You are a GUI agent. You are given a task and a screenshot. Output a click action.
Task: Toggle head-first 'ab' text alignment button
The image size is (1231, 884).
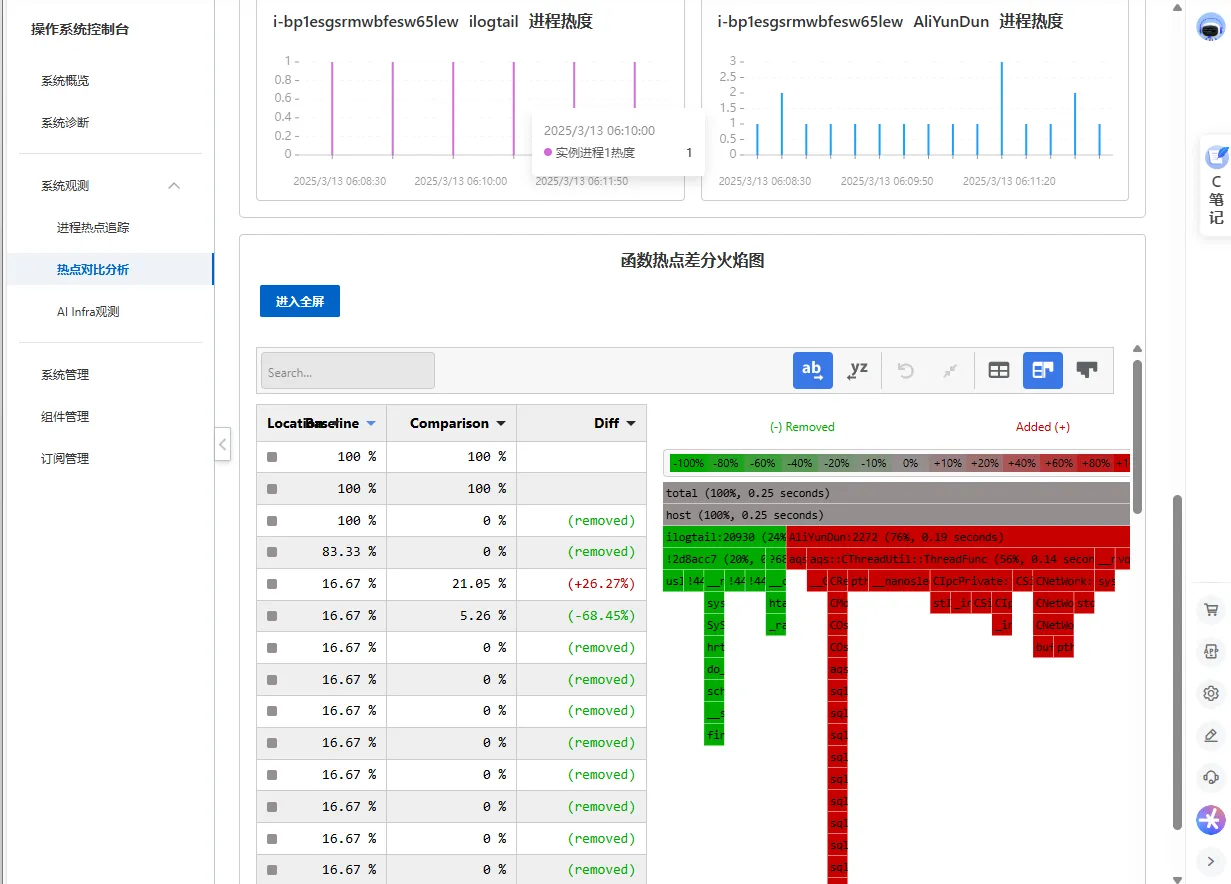tap(812, 370)
